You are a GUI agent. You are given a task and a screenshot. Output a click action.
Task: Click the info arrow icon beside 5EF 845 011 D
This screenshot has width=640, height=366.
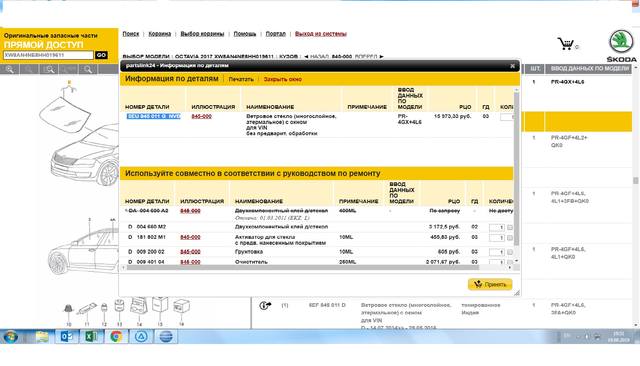click(x=265, y=305)
